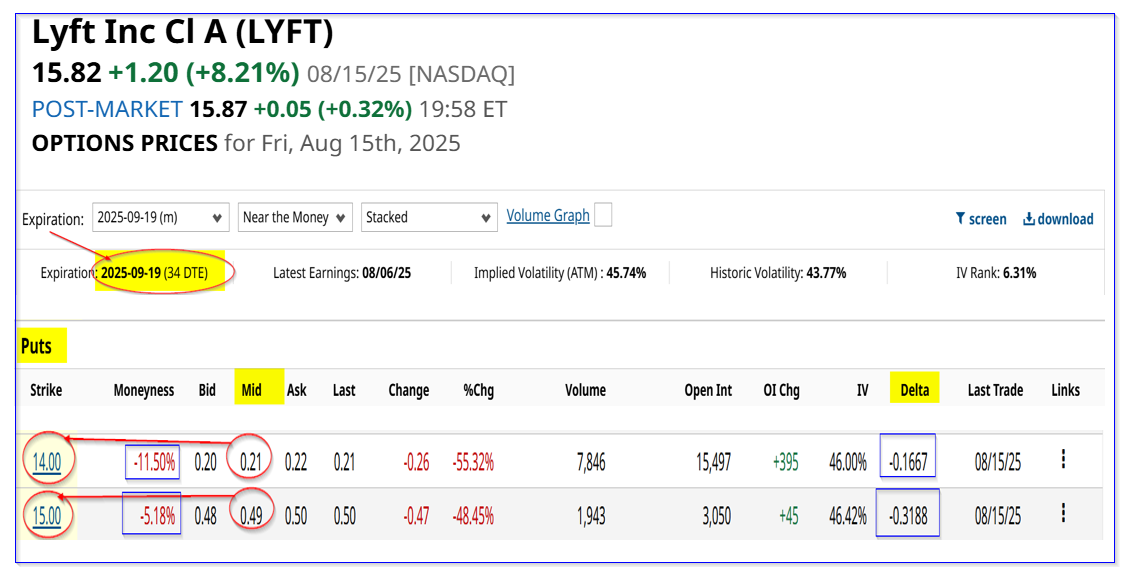Click the Implied Volatility (ATM) 45.74% value
Image resolution: width=1129 pixels, height=567 pixels.
pos(626,273)
